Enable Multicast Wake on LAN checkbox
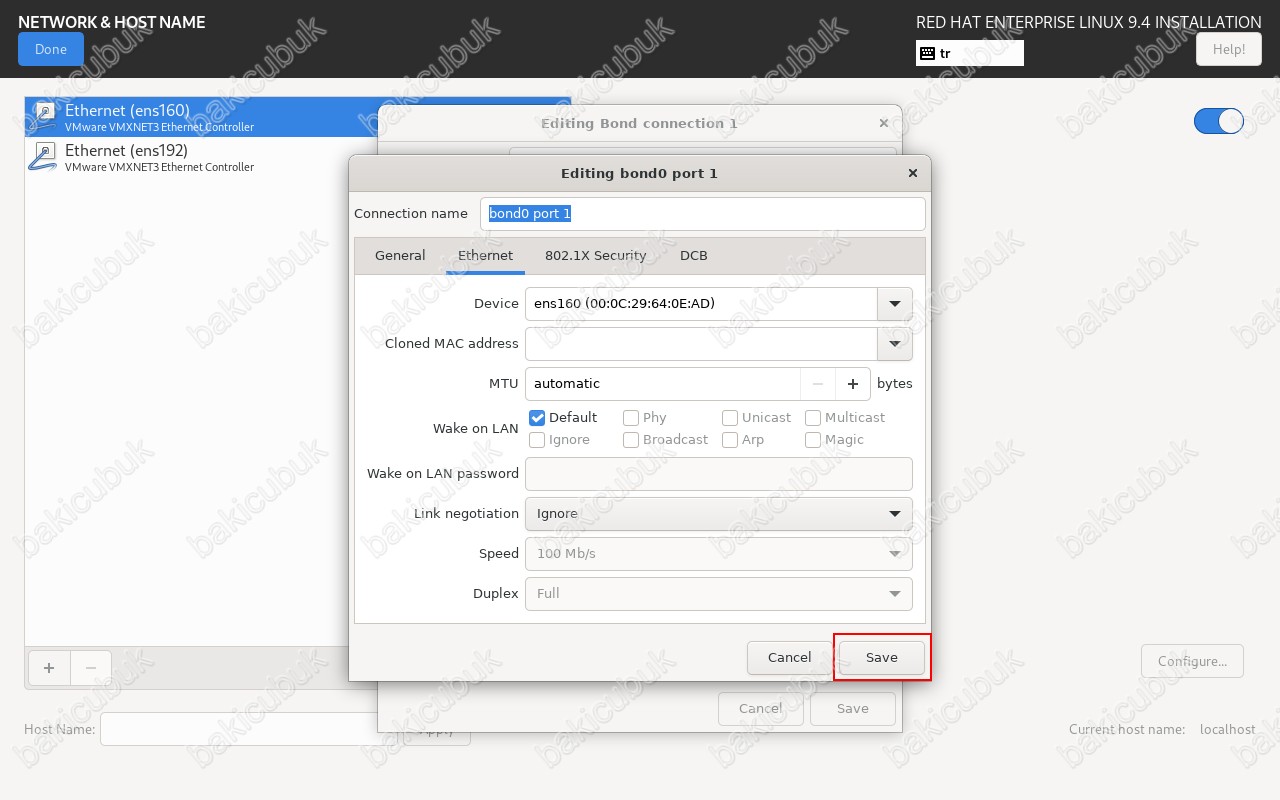The height and width of the screenshot is (800, 1280). (x=813, y=418)
